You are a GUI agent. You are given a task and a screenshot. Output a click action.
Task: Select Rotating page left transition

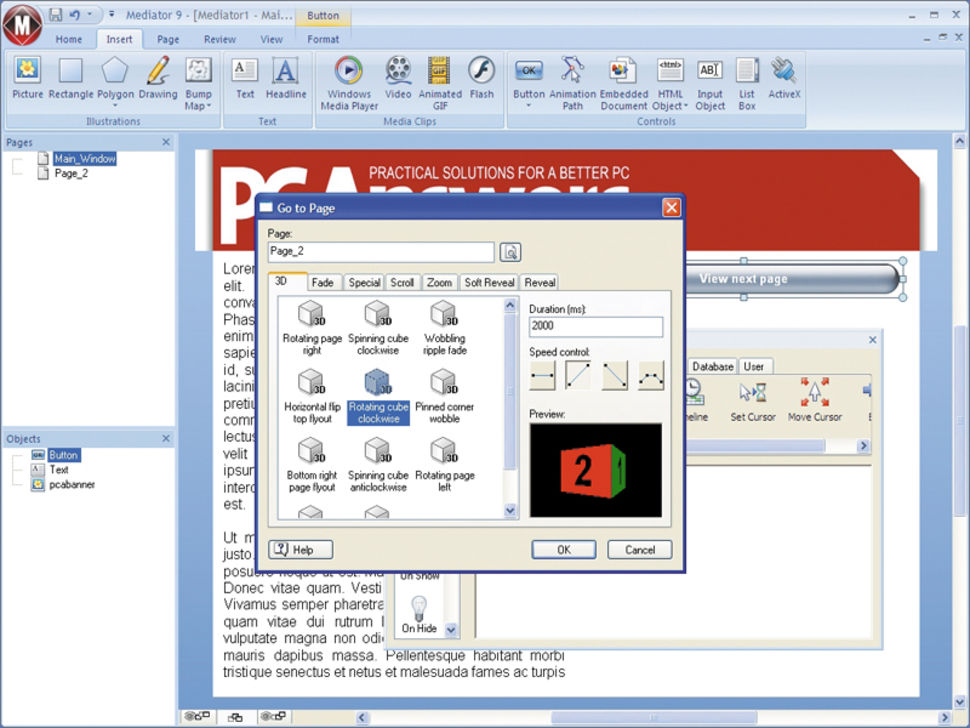[x=444, y=465]
